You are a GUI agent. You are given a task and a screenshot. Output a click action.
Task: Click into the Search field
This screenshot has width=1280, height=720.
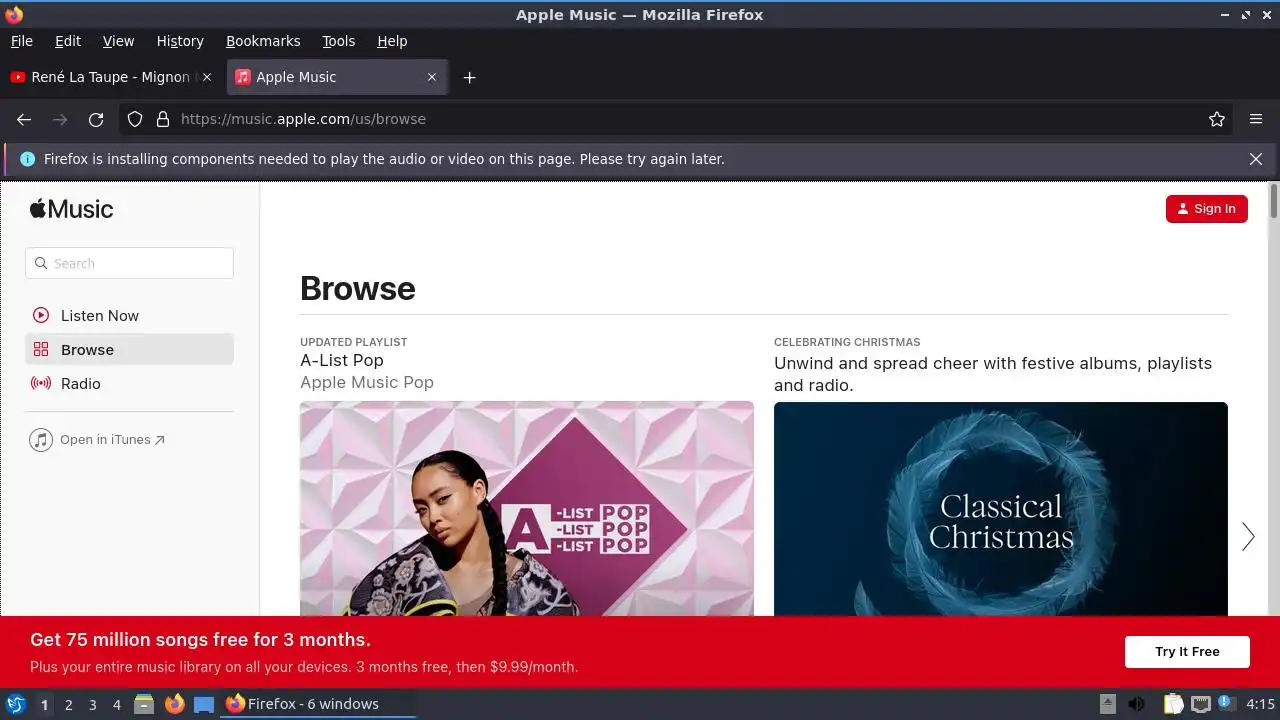click(x=129, y=263)
